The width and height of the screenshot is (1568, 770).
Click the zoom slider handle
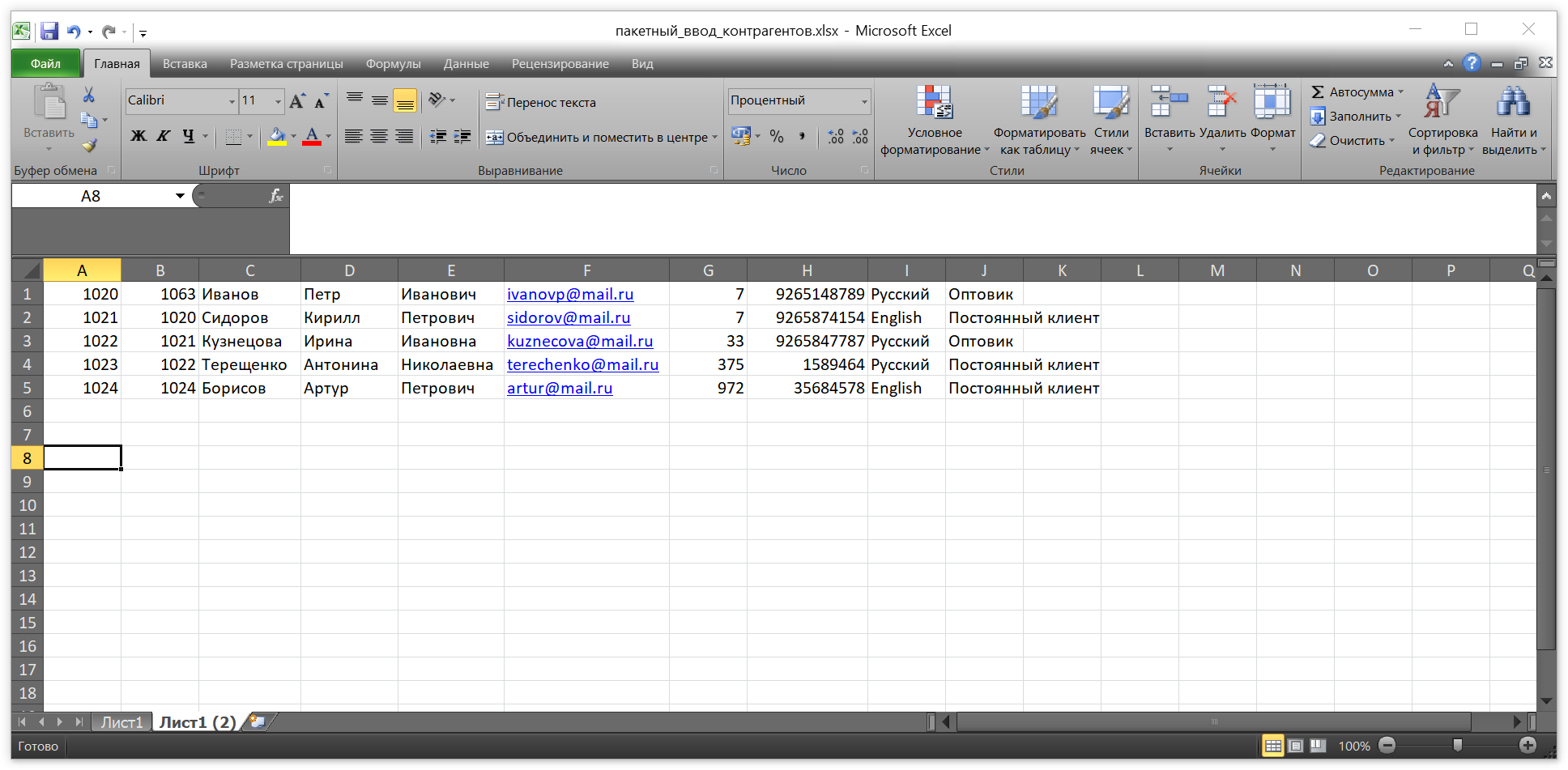point(1458,745)
